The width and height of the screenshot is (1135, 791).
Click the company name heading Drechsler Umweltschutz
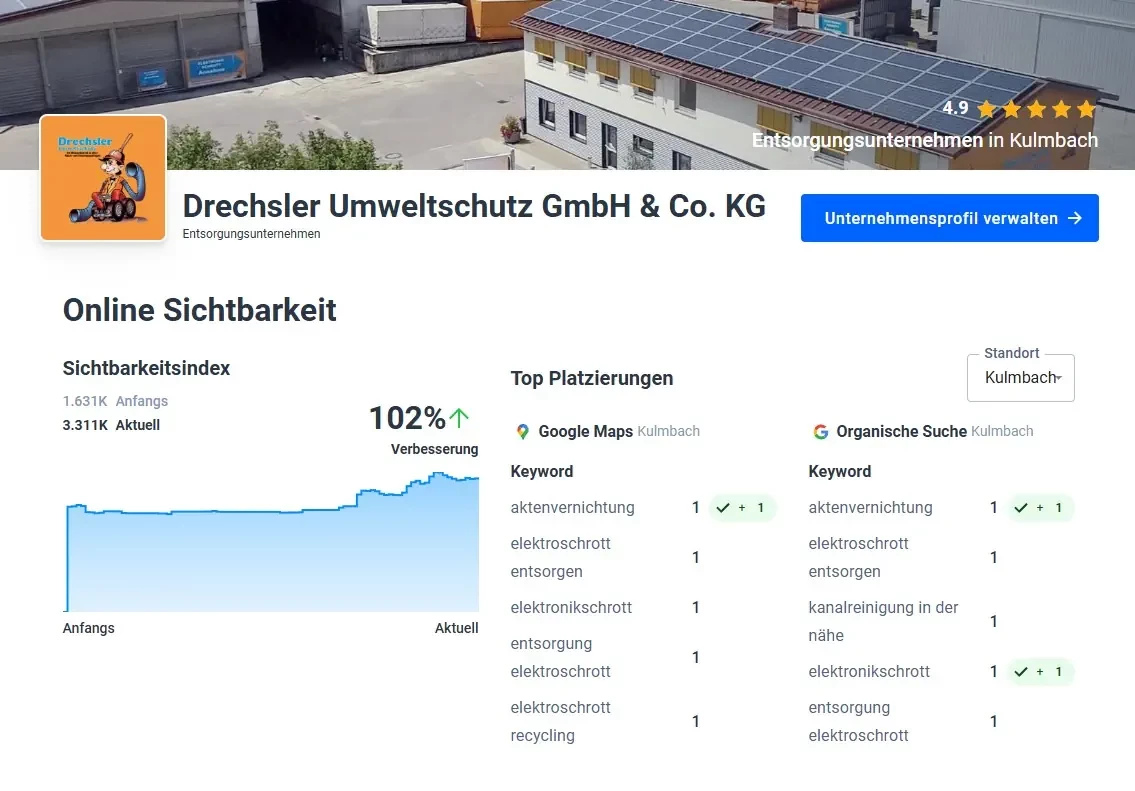pos(474,205)
